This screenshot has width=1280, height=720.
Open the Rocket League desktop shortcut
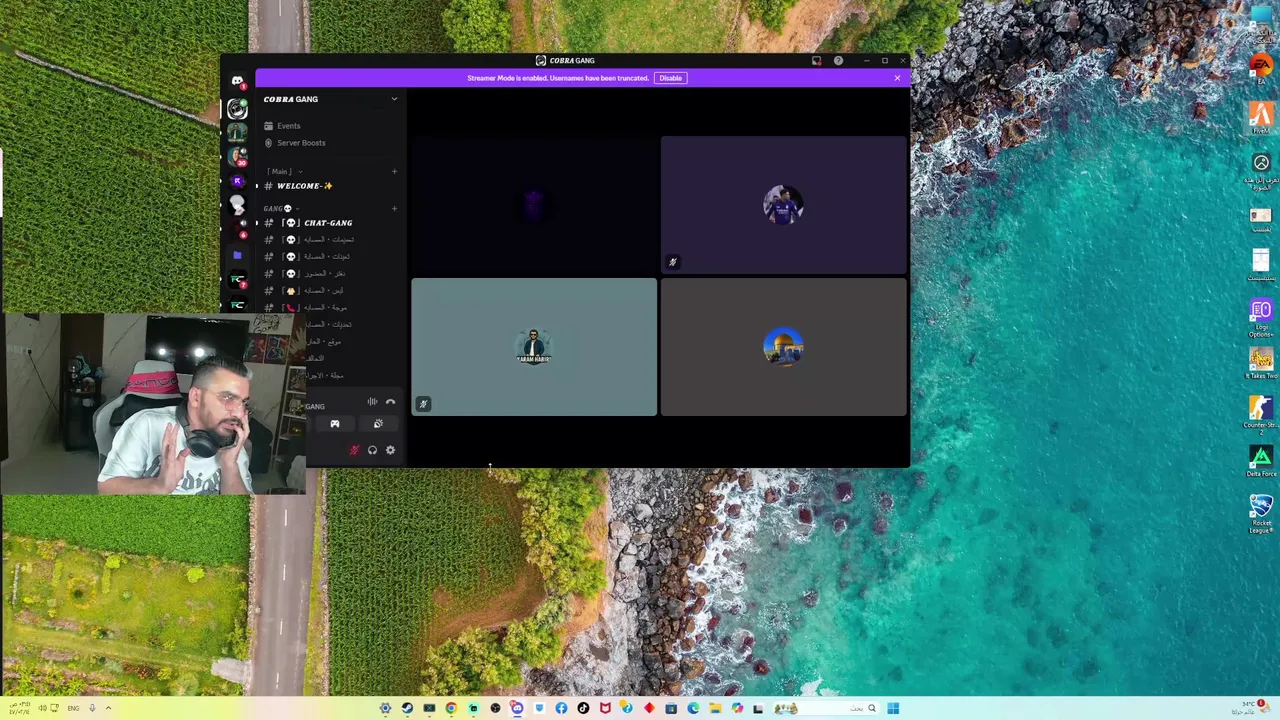[1260, 512]
